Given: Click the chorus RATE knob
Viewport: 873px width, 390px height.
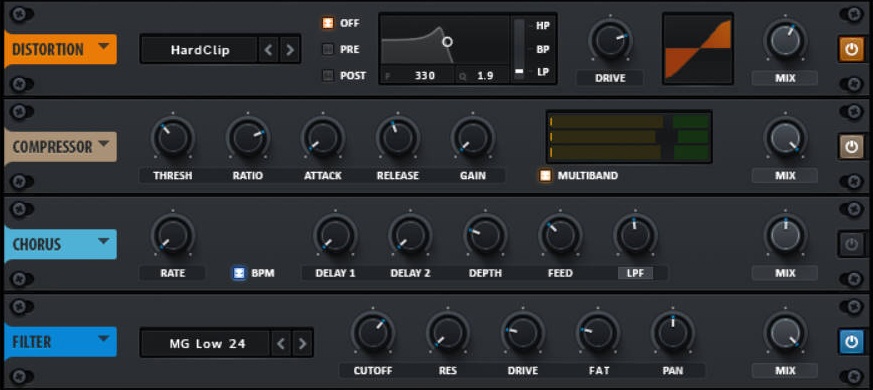Looking at the screenshot, I should coord(173,235).
